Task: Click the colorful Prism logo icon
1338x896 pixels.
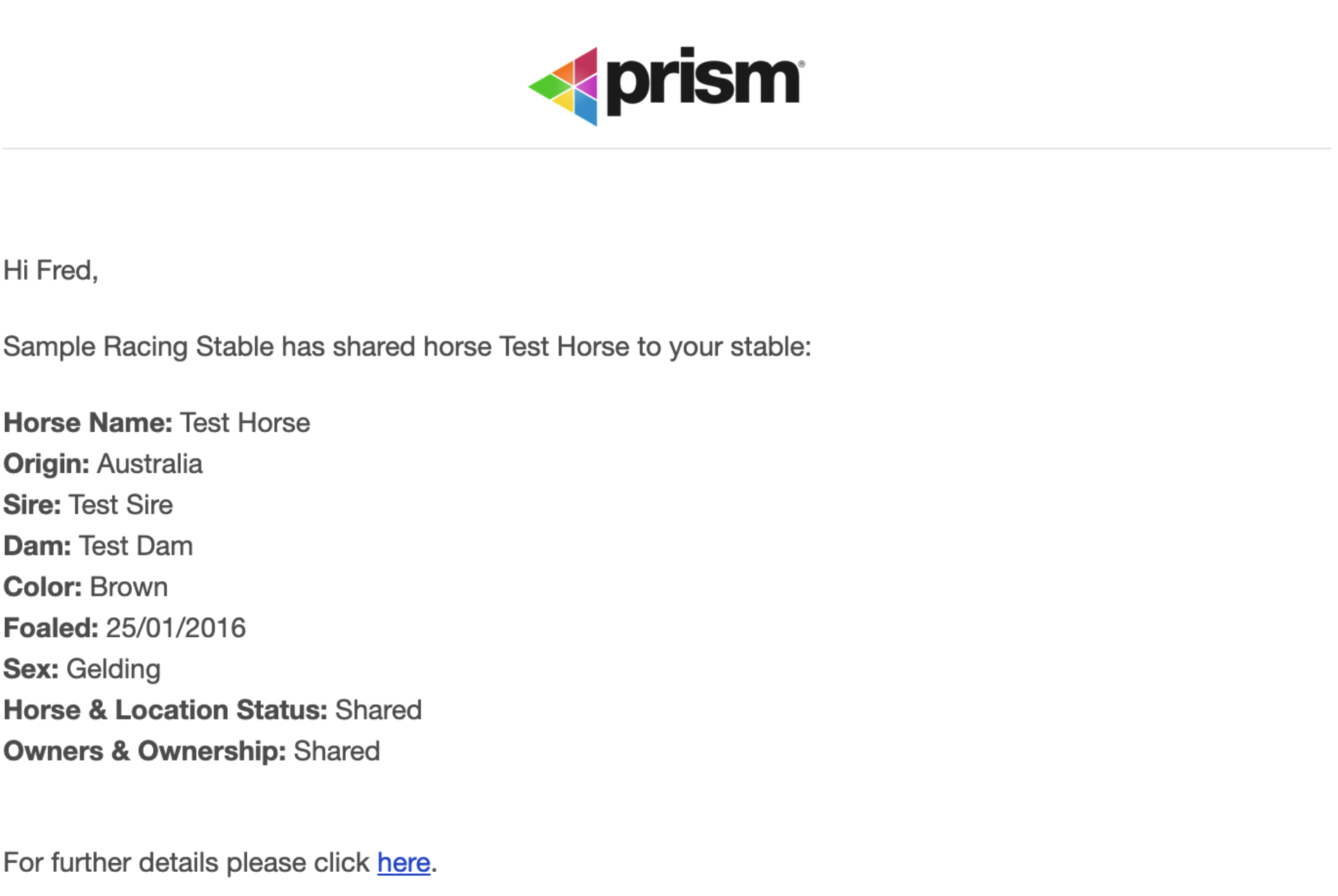Action: coord(564,86)
